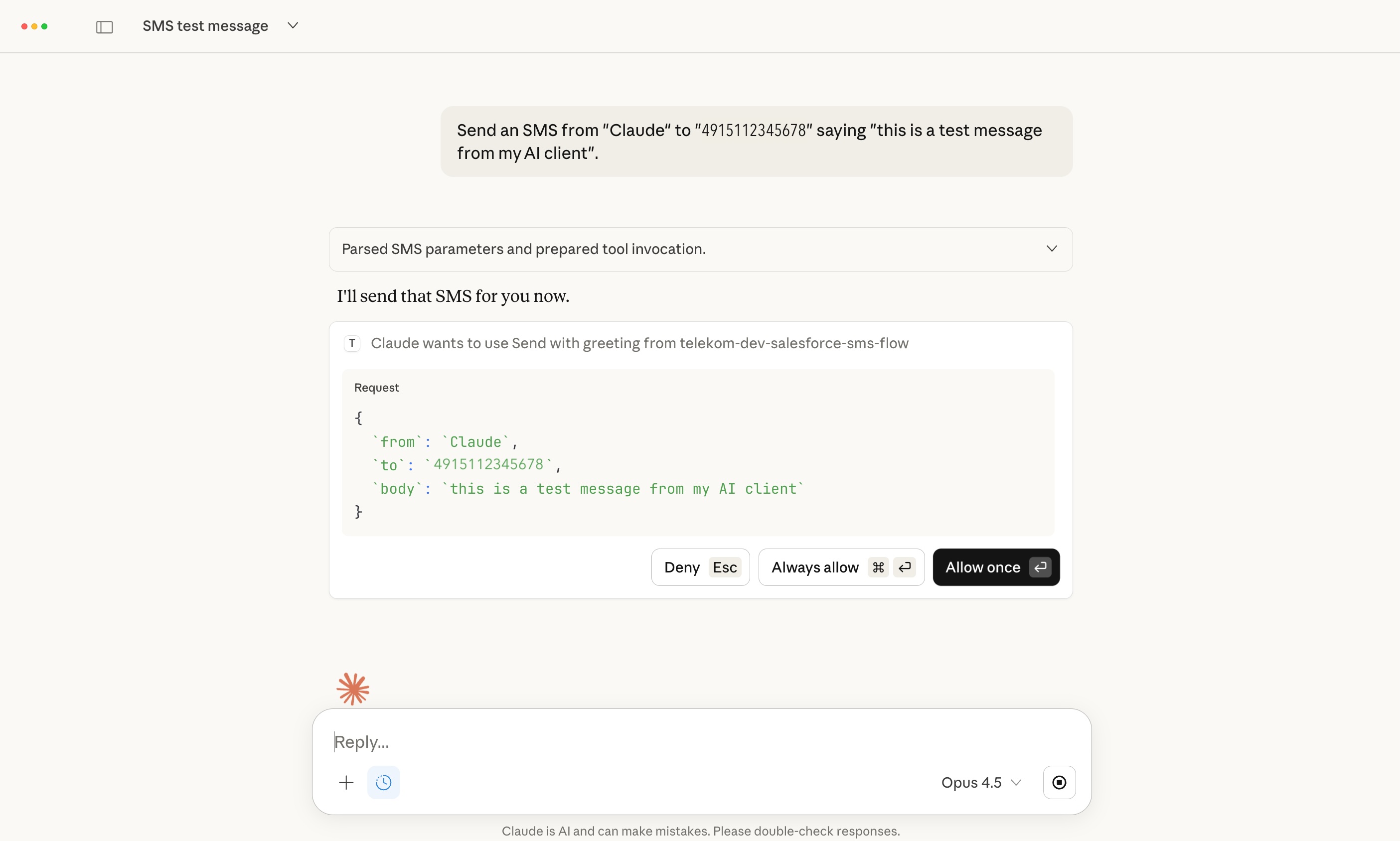This screenshot has height=841, width=1400.
Task: Open the Opus 4.5 model selector
Action: tap(980, 783)
